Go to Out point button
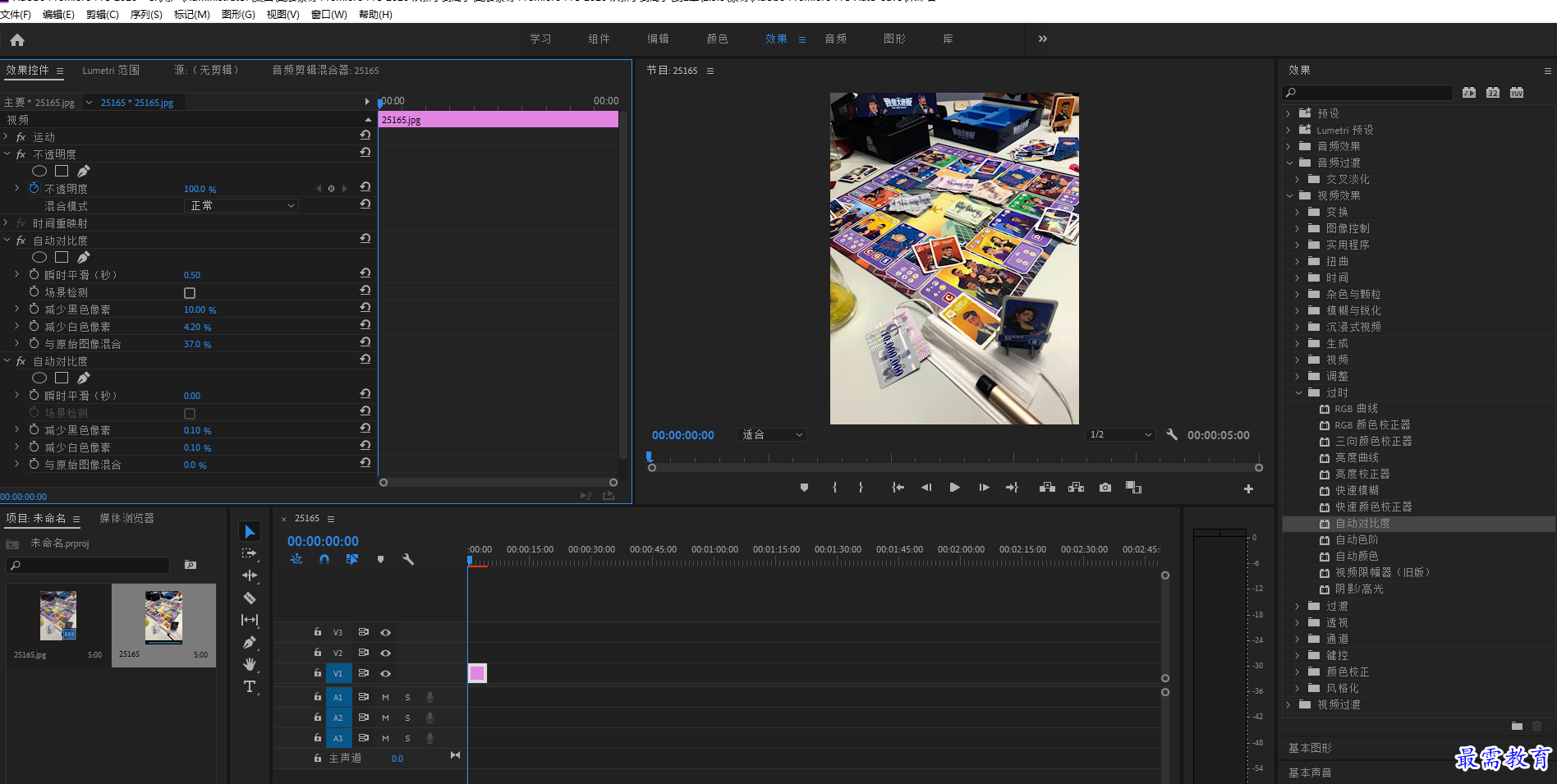 [x=1012, y=488]
